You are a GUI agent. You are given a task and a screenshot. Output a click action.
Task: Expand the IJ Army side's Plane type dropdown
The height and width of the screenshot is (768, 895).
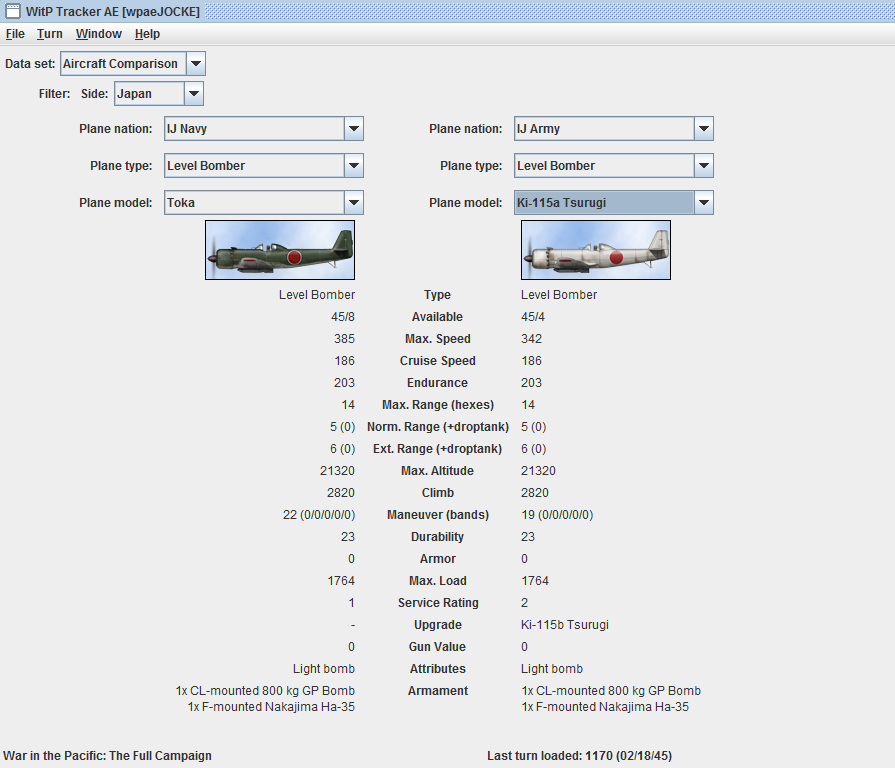[x=704, y=165]
